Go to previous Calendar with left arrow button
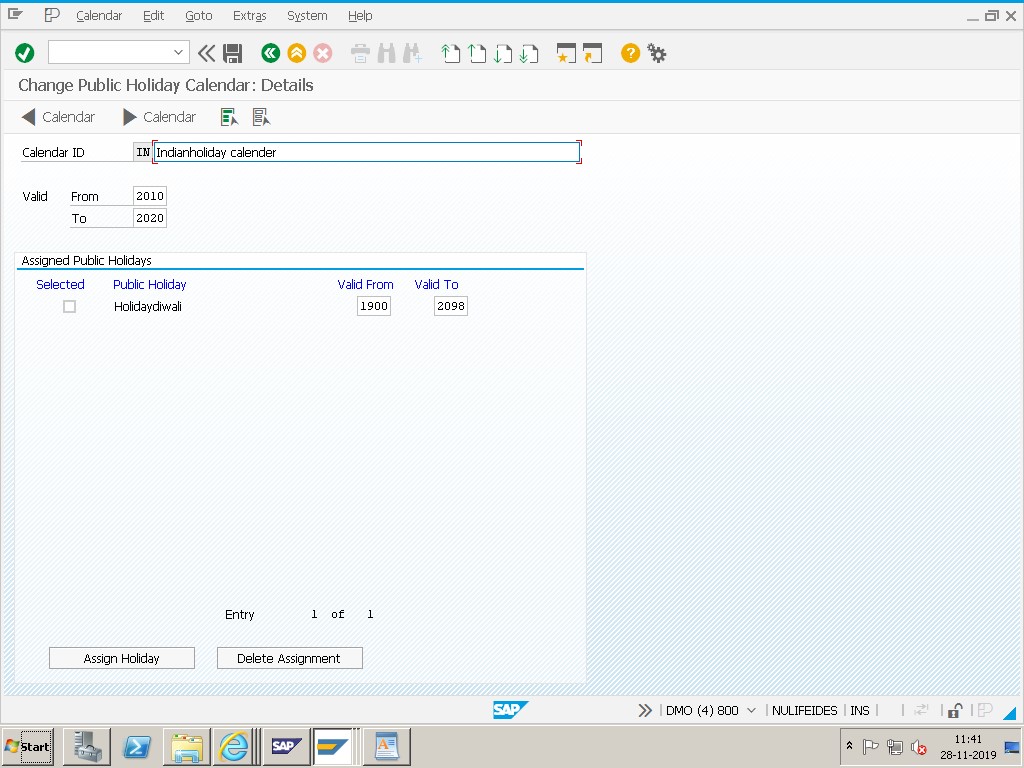 (x=58, y=117)
